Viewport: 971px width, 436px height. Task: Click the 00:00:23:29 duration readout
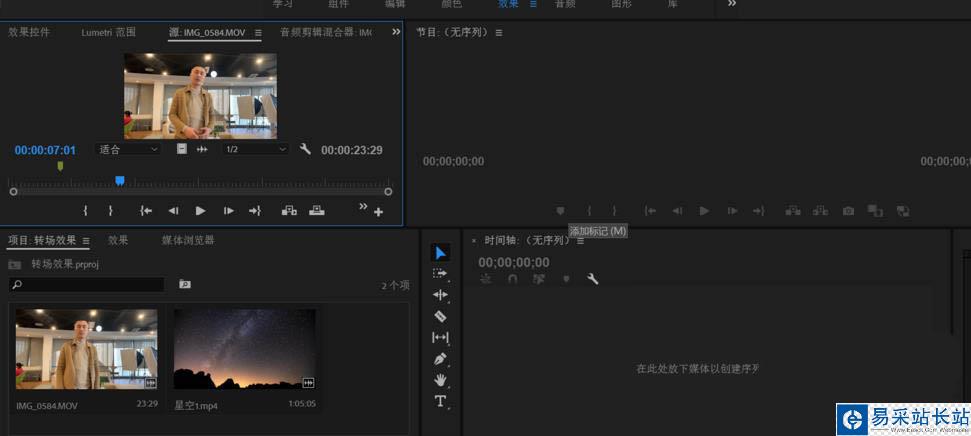point(352,150)
